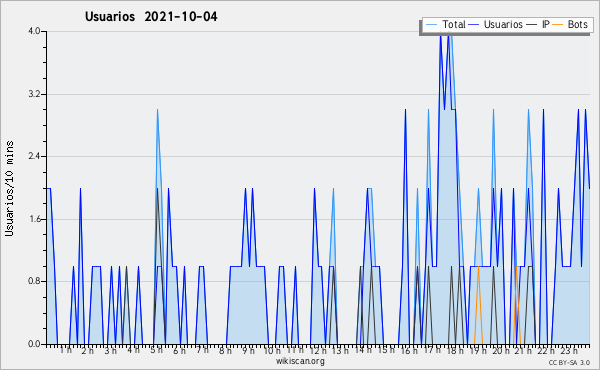Screen dimensions: 600x370
Task: Click the orange Bots legend line
Action: [558, 24]
